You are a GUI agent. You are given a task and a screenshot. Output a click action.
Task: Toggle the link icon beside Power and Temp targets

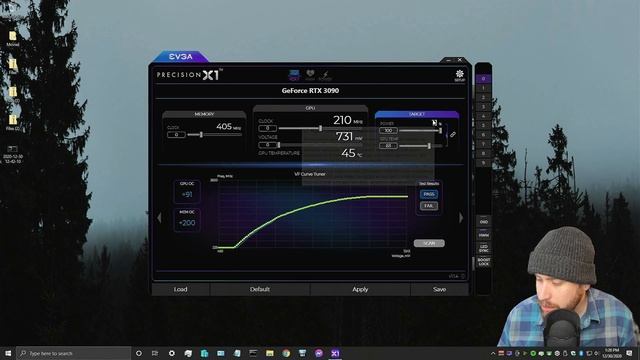click(x=453, y=135)
